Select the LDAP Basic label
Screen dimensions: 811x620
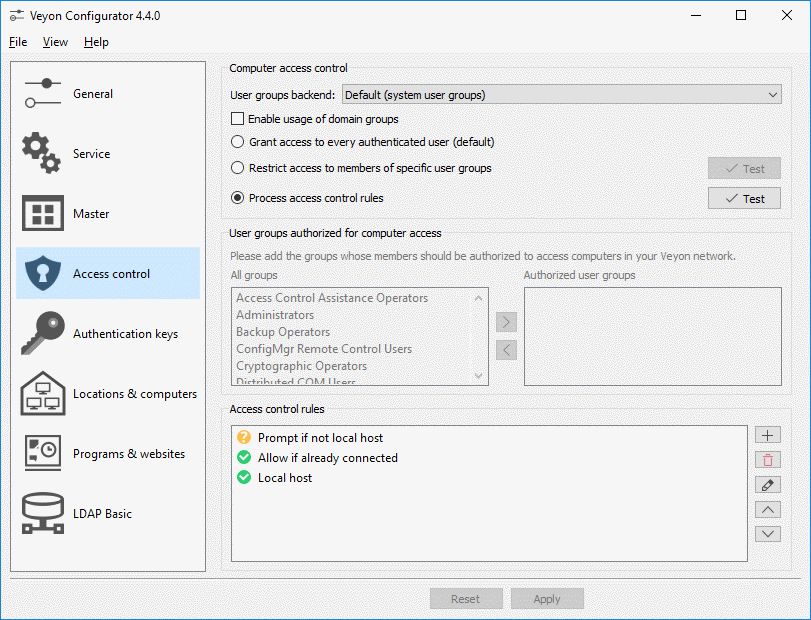102,513
